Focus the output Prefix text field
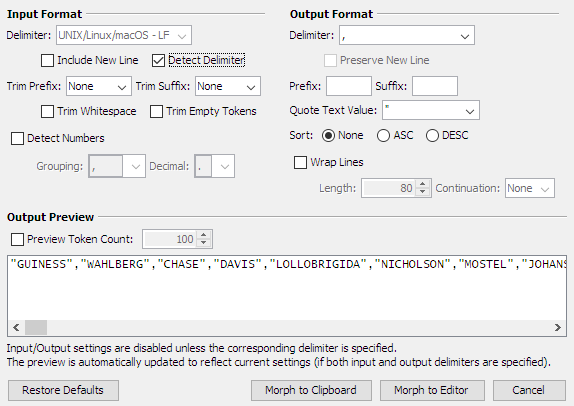Screen dimensions: 574x406 click(x=349, y=86)
